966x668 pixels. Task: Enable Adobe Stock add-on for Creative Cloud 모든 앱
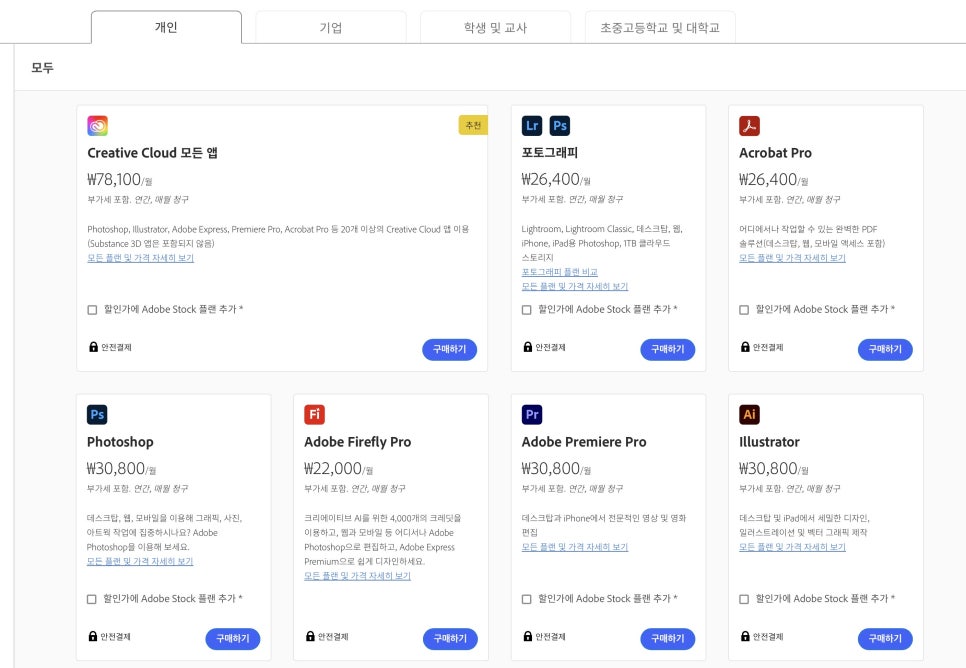tap(92, 310)
